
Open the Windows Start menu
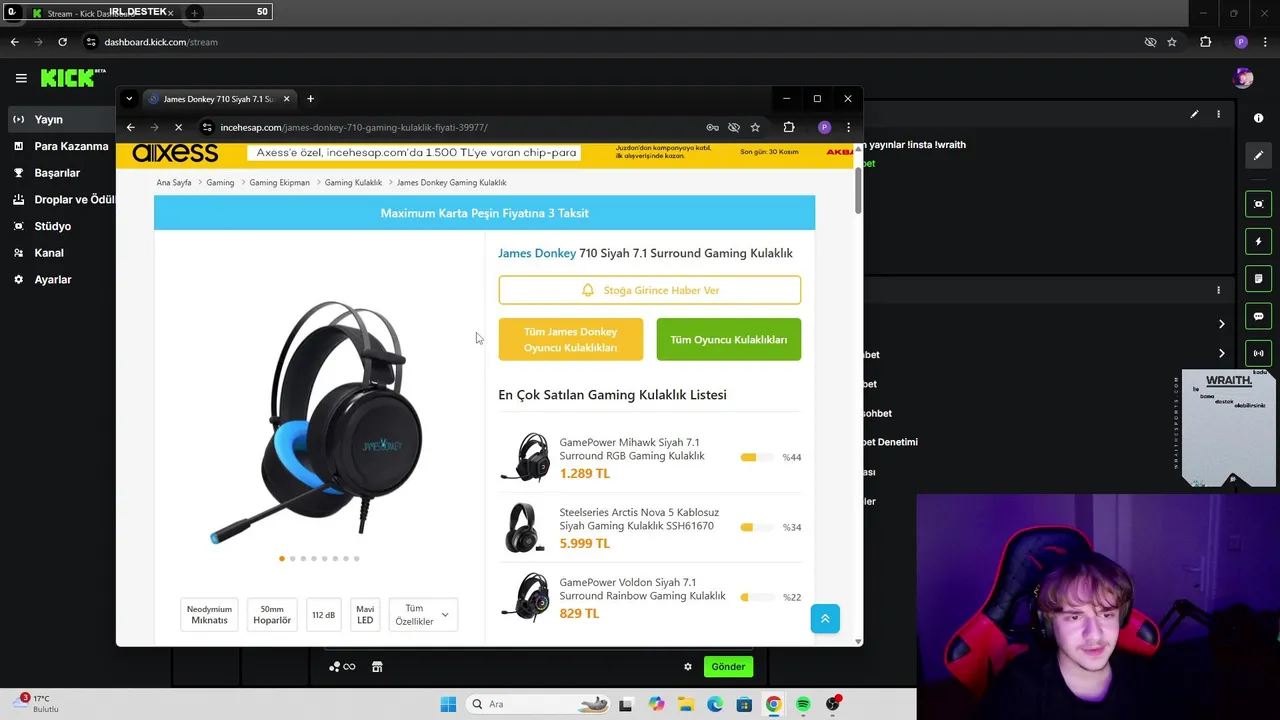pos(448,704)
